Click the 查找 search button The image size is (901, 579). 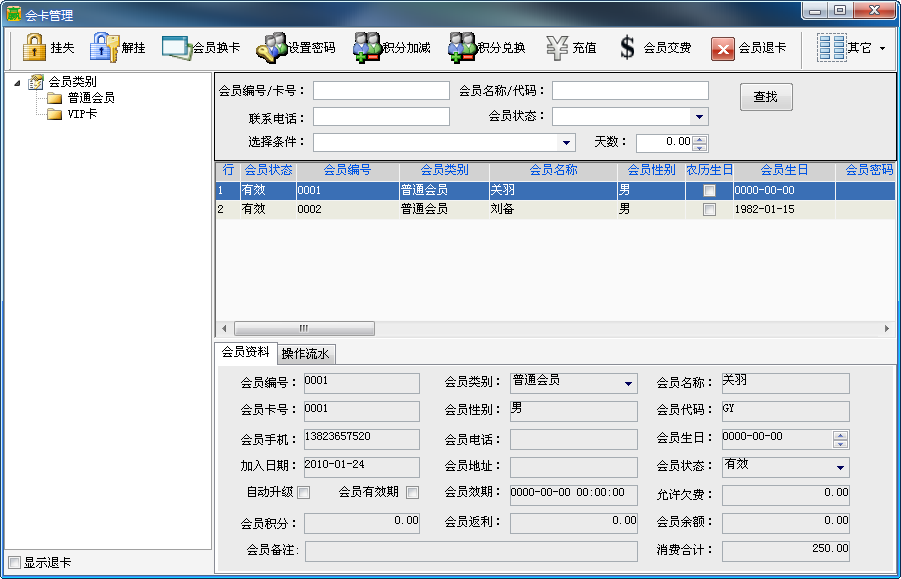tap(766, 97)
